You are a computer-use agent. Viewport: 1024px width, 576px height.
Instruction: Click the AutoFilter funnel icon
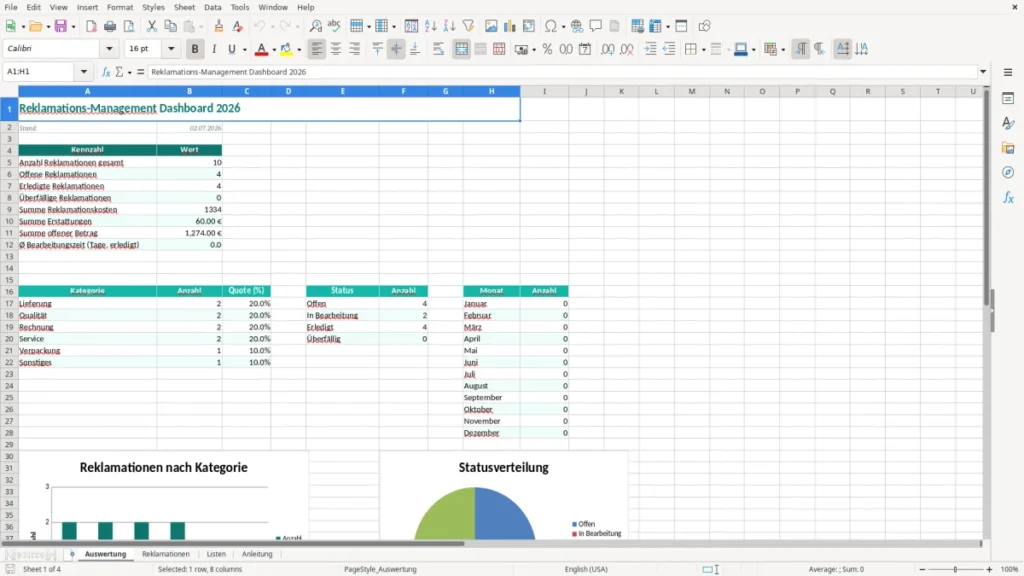pyautogui.click(x=468, y=26)
